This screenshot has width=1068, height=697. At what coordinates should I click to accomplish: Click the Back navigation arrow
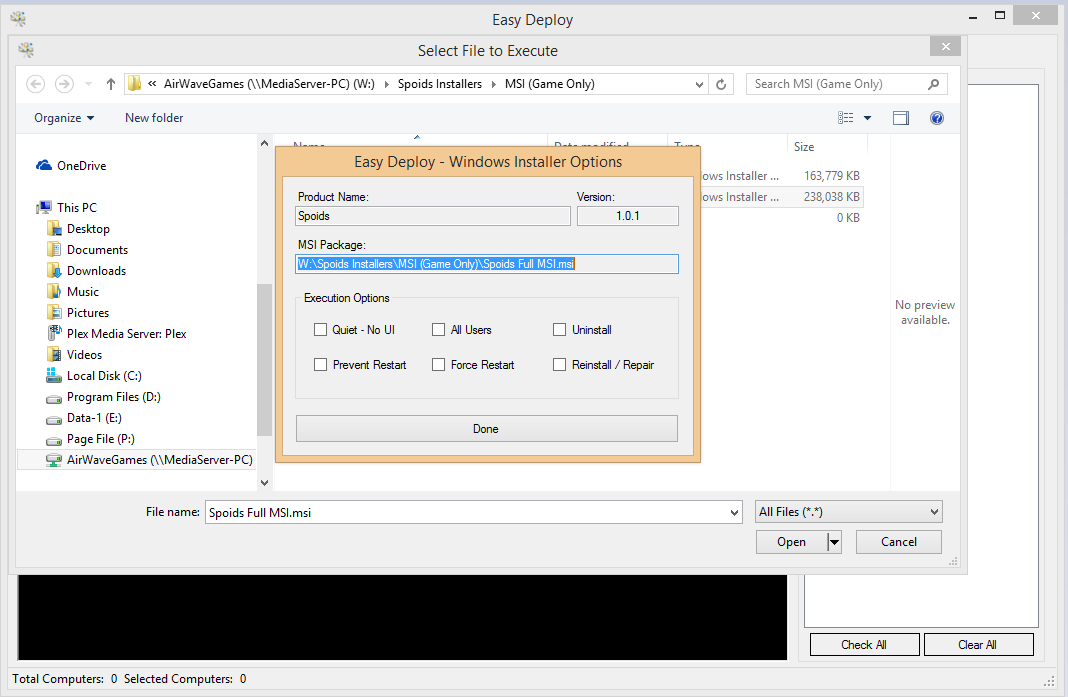[x=35, y=84]
